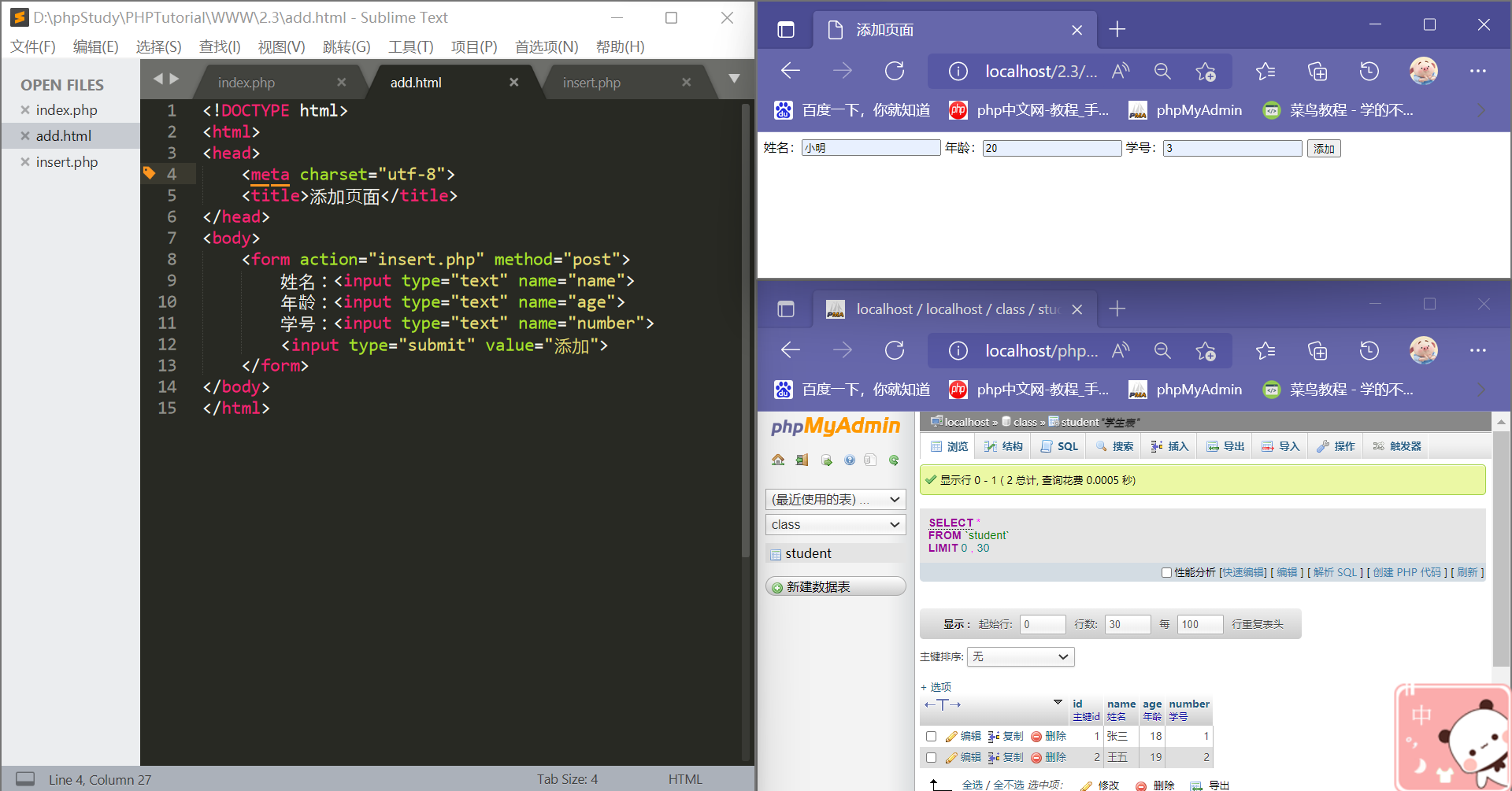Image resolution: width=1512 pixels, height=791 pixels.
Task: Refresh the phpMyAdmin browser window
Action: [895, 351]
